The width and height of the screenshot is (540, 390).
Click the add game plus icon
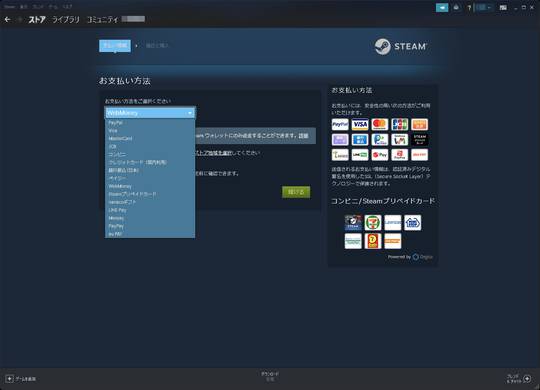coord(10,379)
